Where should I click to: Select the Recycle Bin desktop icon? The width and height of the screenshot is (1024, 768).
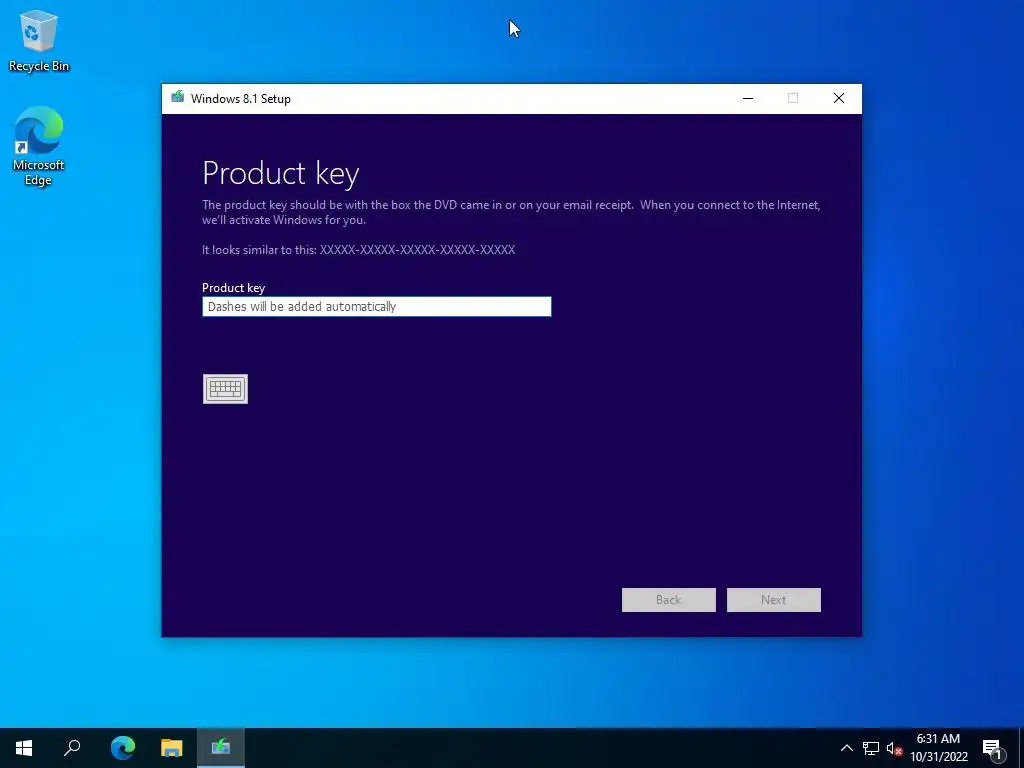[x=39, y=41]
